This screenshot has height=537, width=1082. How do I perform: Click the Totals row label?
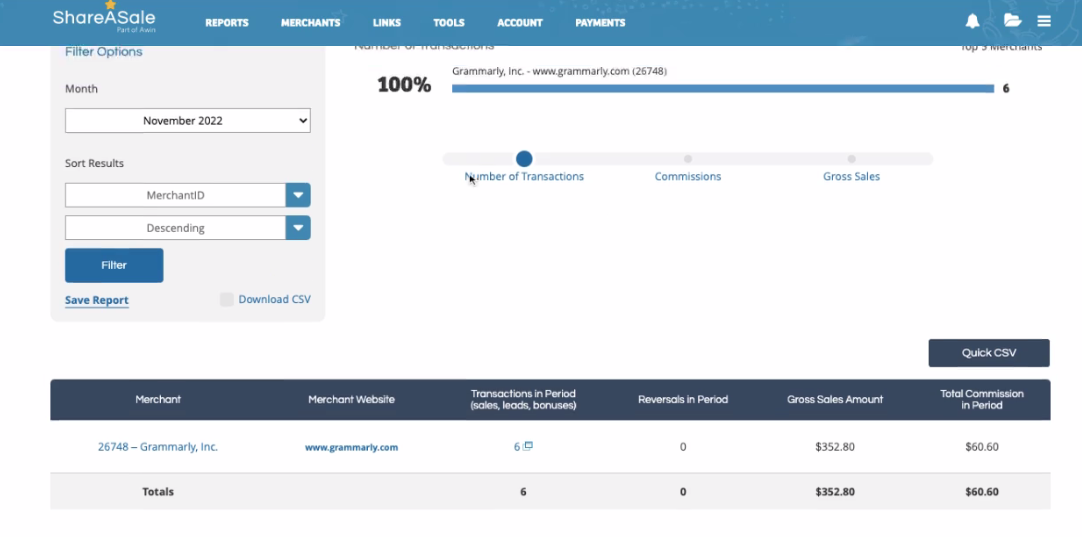[x=158, y=491]
